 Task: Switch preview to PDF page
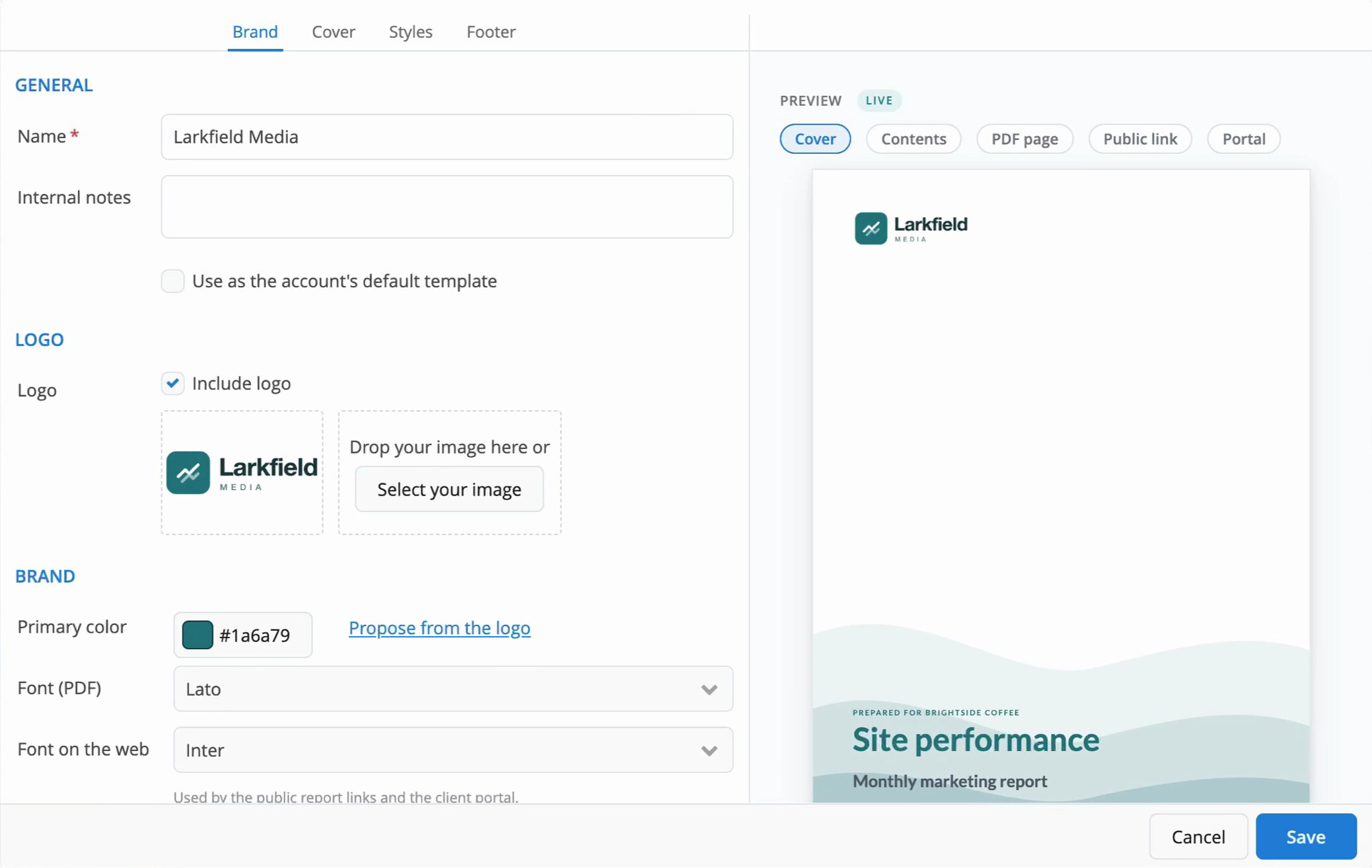[x=1025, y=139]
